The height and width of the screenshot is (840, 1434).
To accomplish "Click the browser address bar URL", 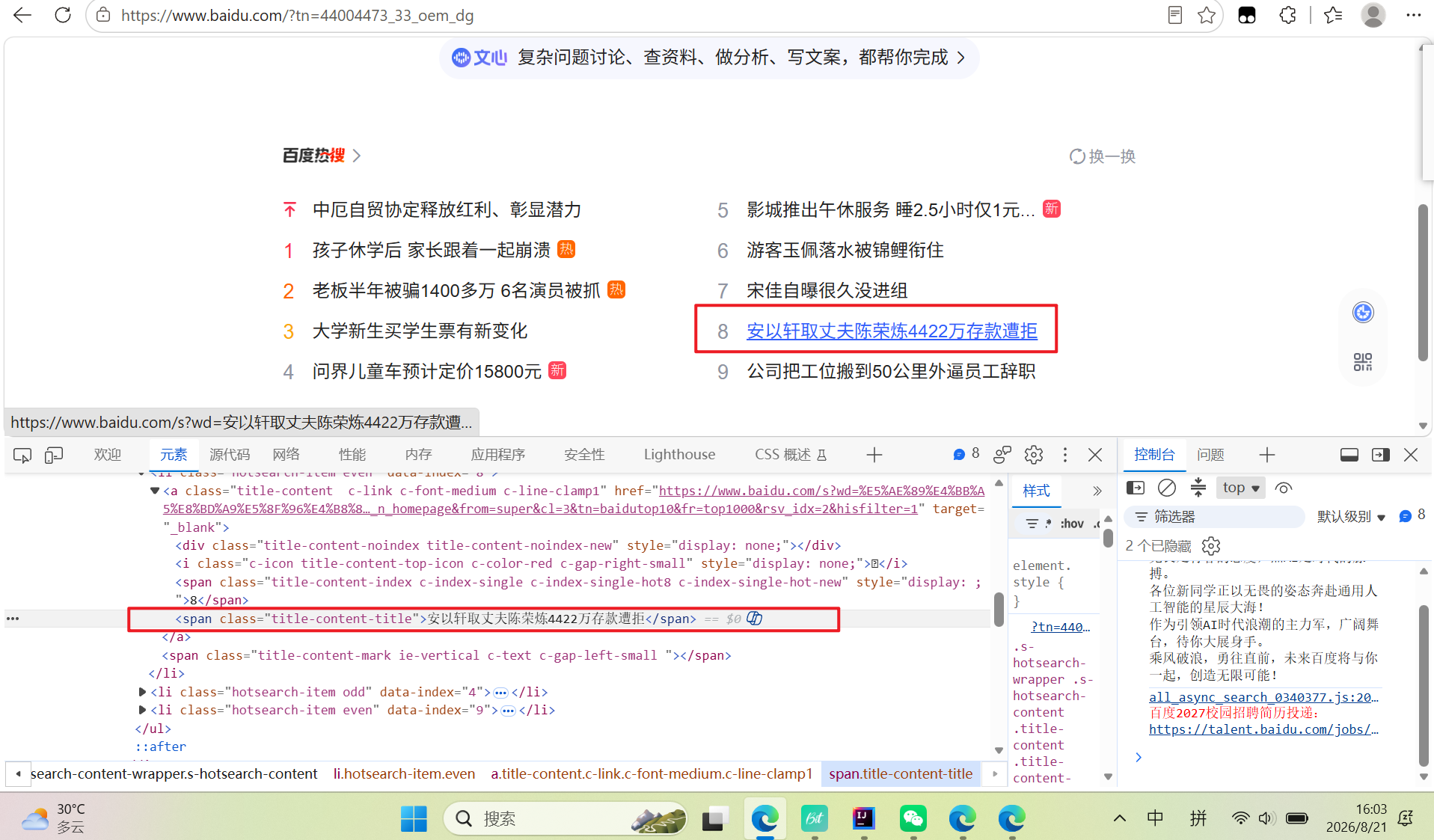I will pos(298,16).
